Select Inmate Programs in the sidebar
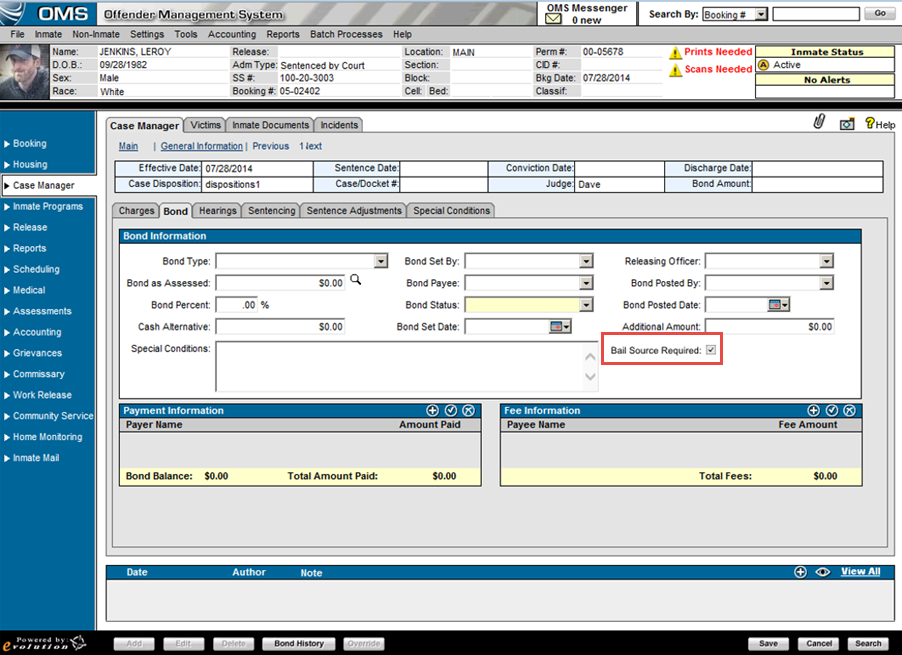Screen dimensions: 902x655 48,206
